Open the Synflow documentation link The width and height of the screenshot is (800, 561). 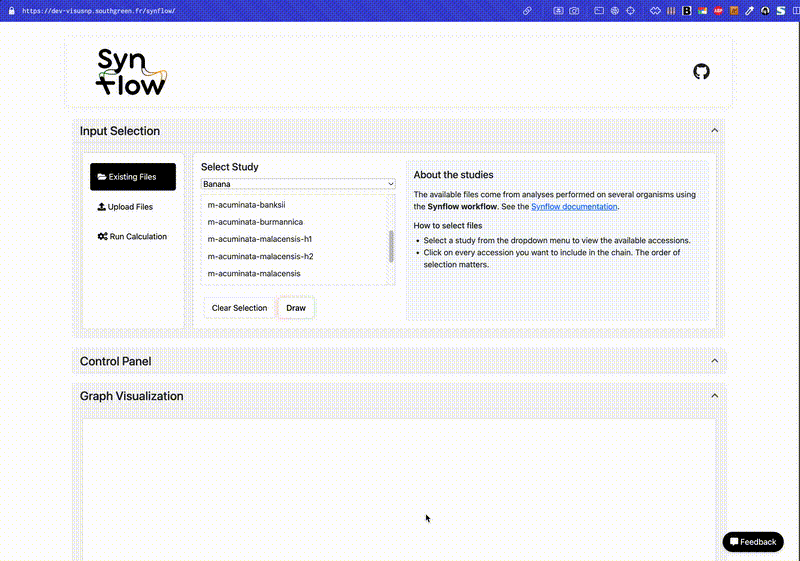pos(574,207)
